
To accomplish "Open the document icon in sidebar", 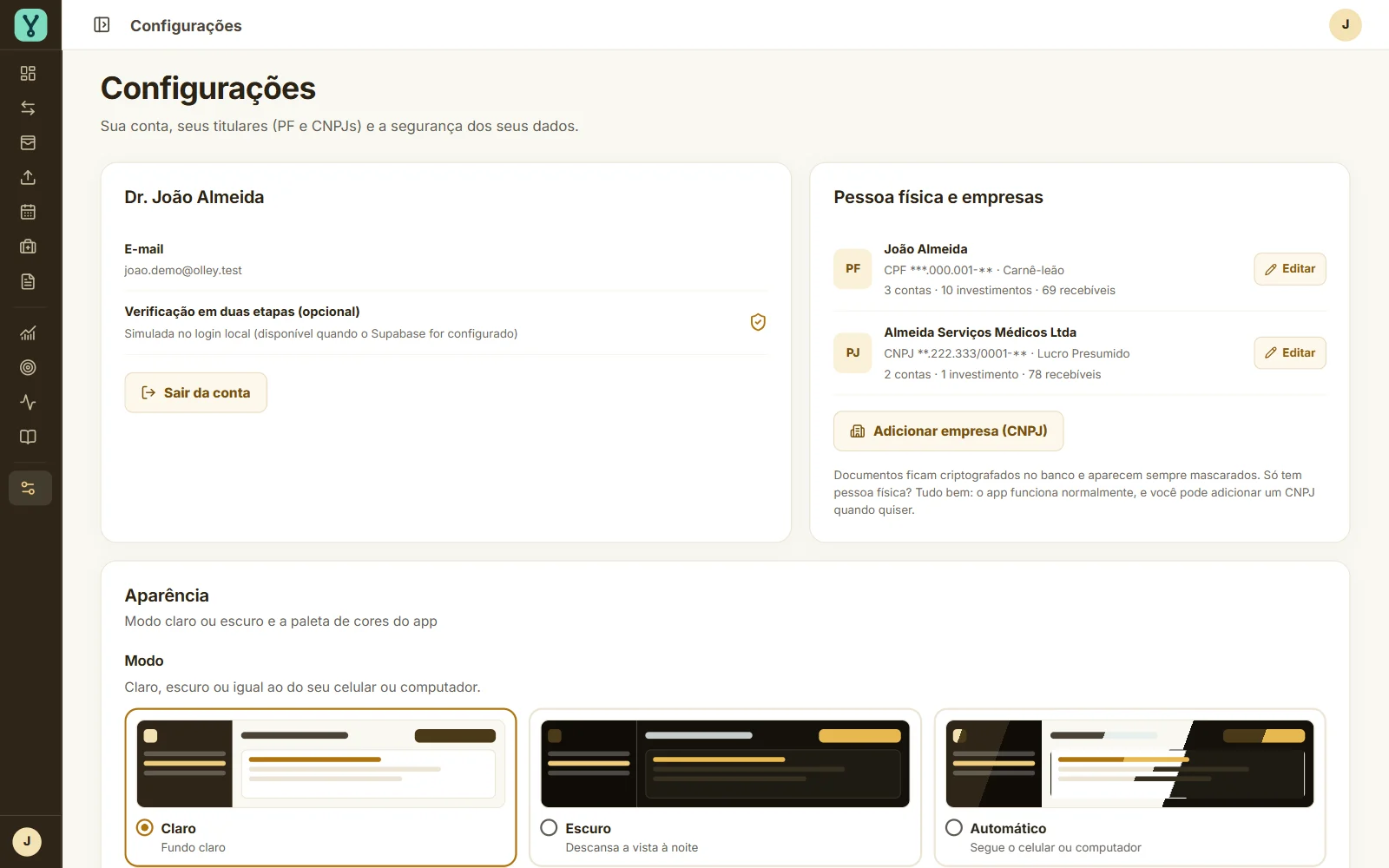I will click(28, 281).
